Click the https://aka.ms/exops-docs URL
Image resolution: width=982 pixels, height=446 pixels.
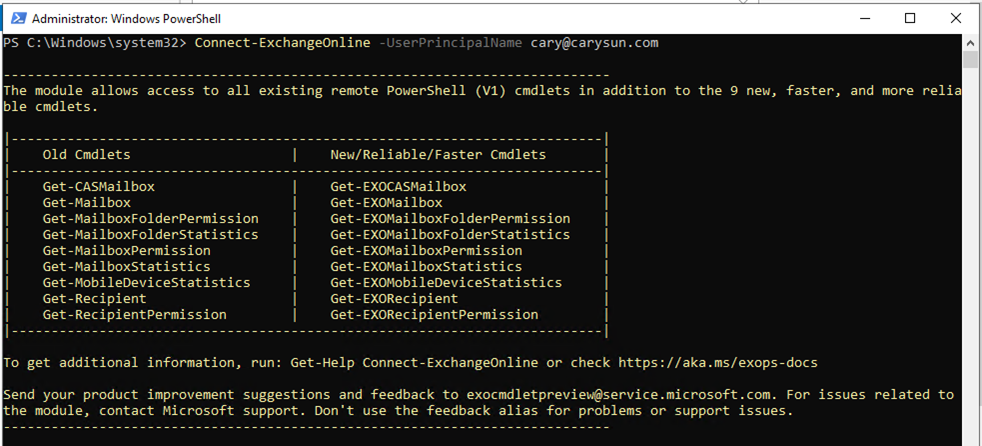click(x=718, y=363)
